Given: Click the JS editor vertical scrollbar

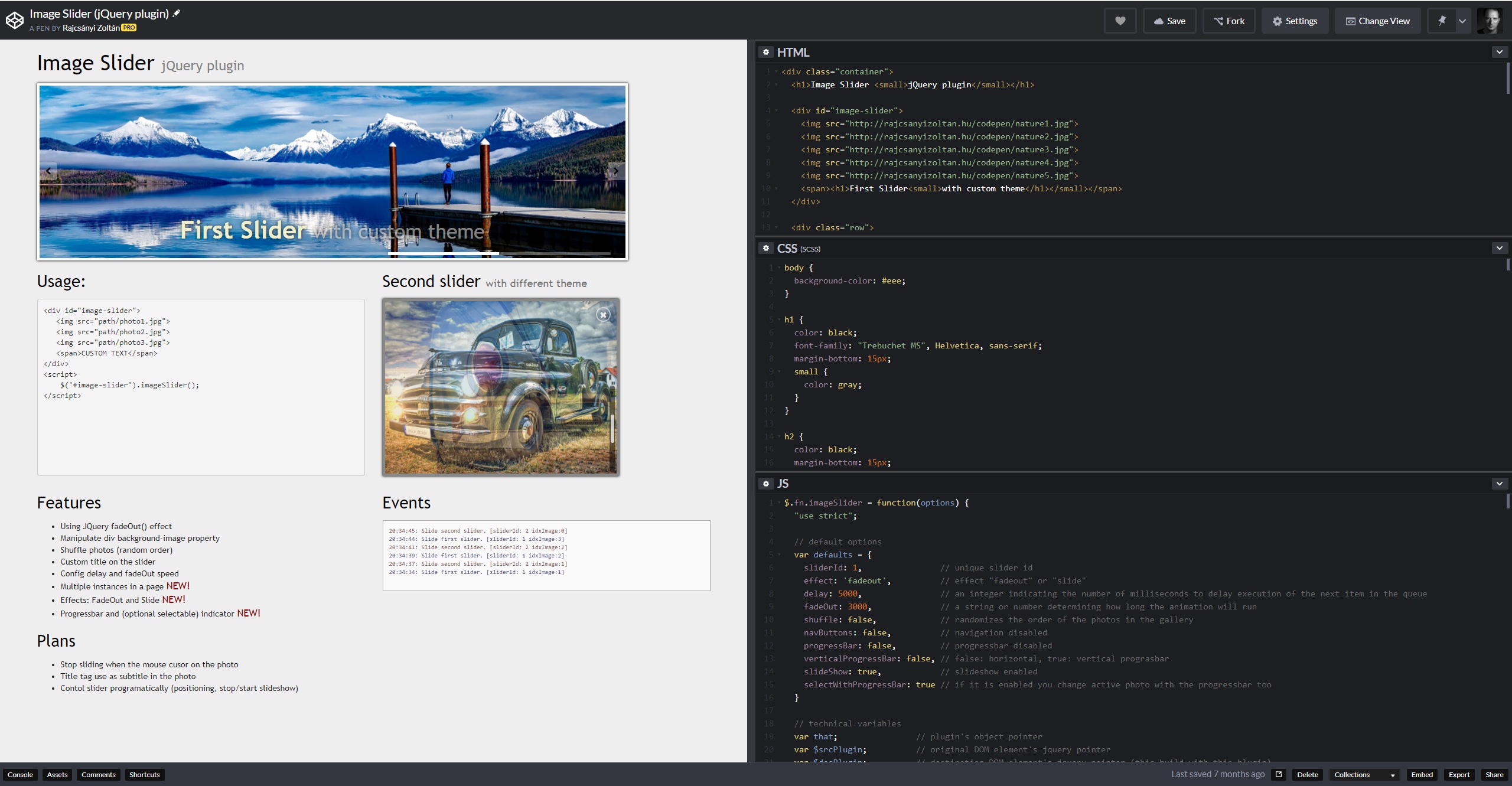Looking at the screenshot, I should pyautogui.click(x=1507, y=501).
